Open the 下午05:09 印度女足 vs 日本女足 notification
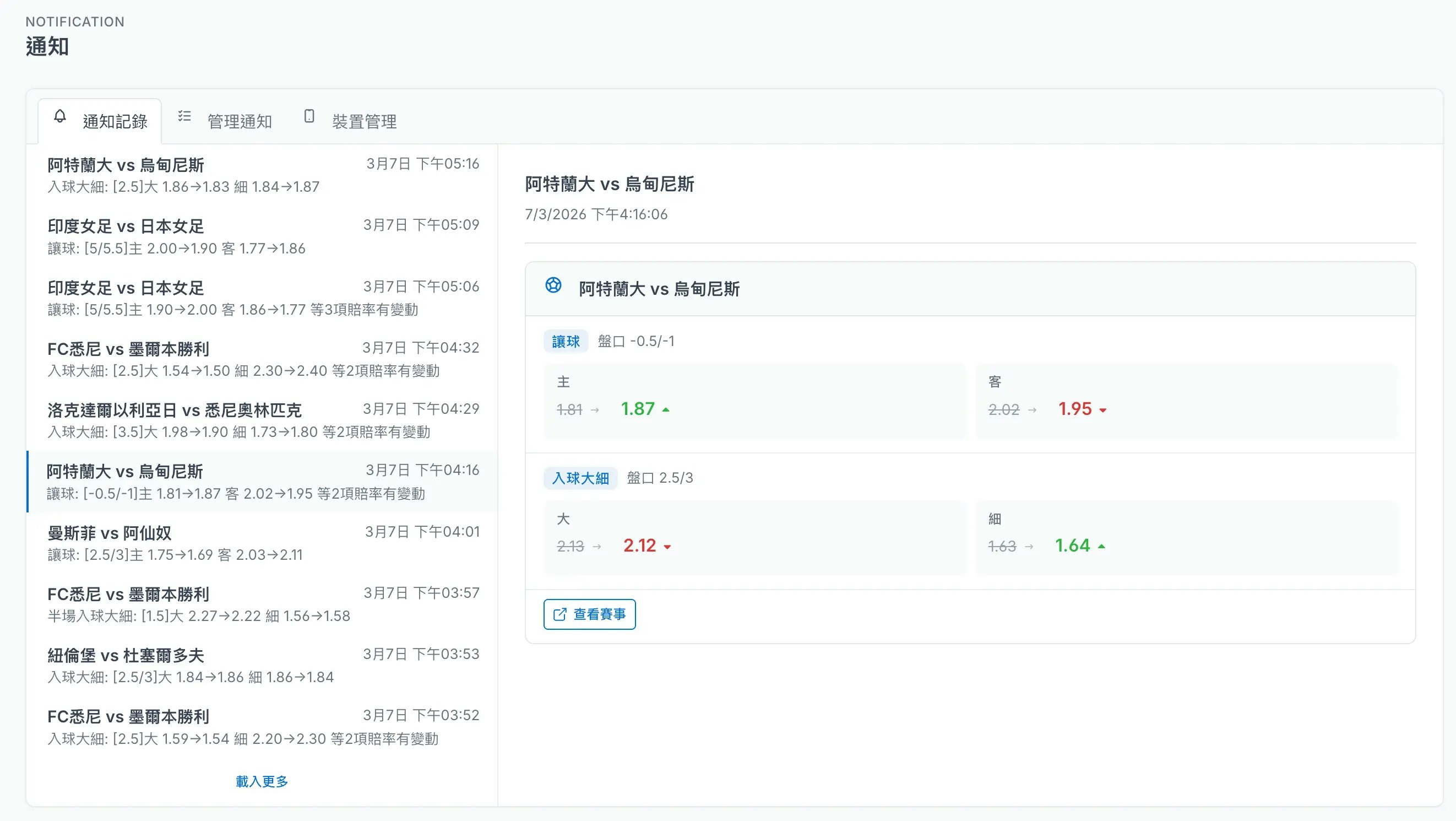 coord(263,236)
